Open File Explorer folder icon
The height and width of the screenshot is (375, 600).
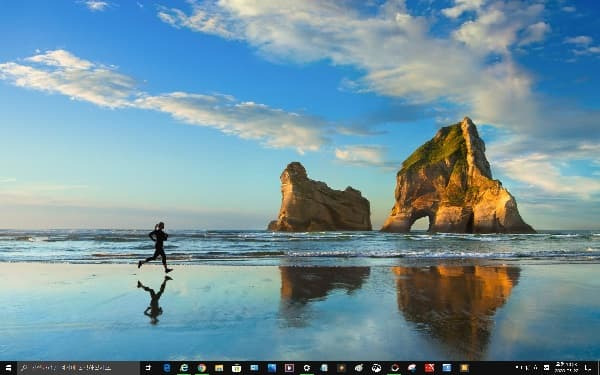tap(219, 368)
